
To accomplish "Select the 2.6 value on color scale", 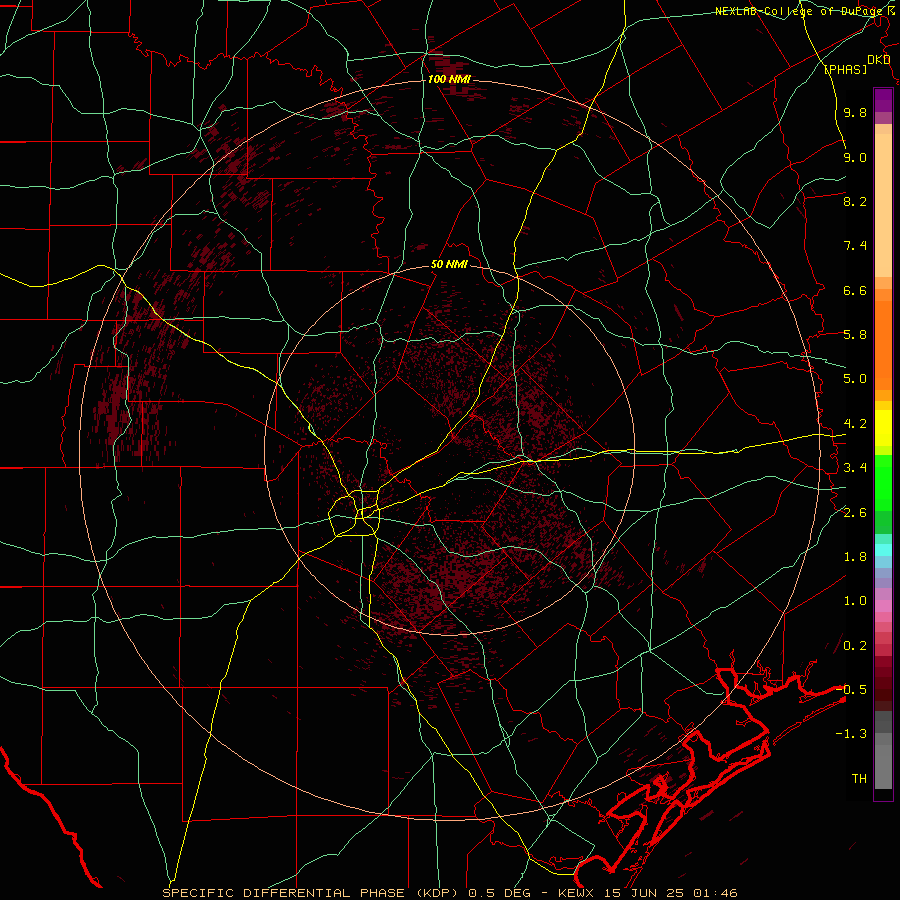I will [855, 513].
